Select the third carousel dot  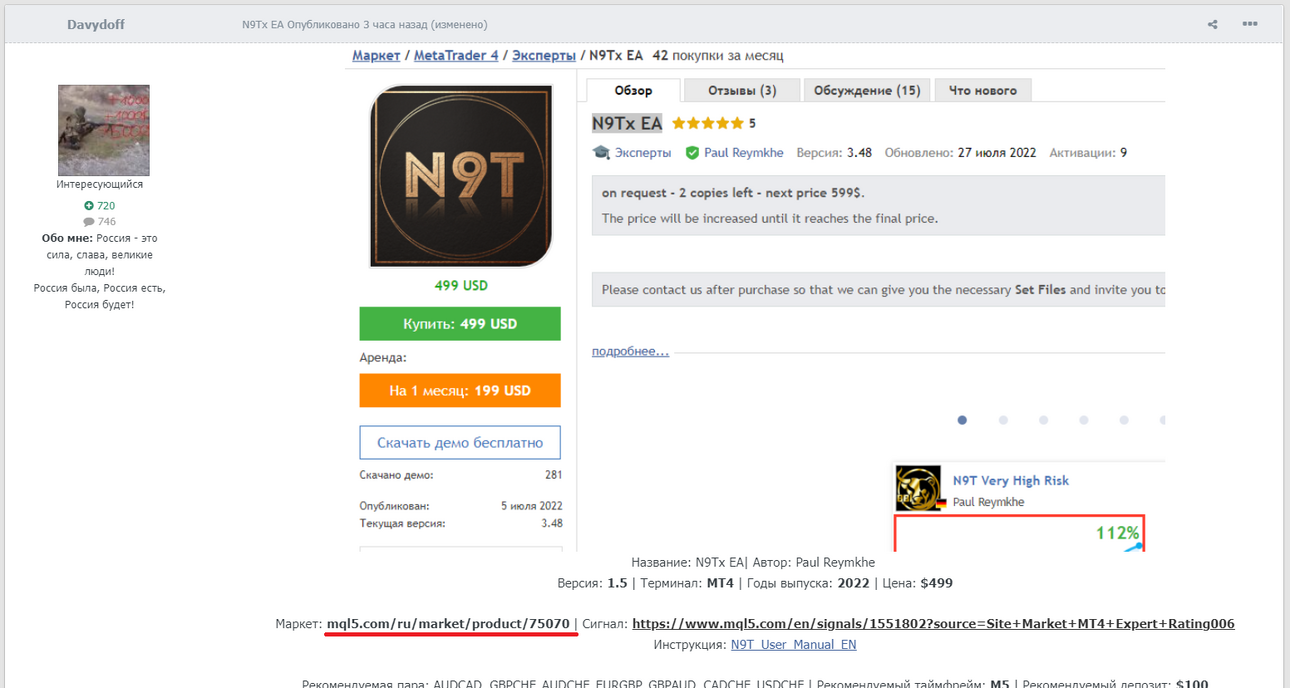point(1043,420)
